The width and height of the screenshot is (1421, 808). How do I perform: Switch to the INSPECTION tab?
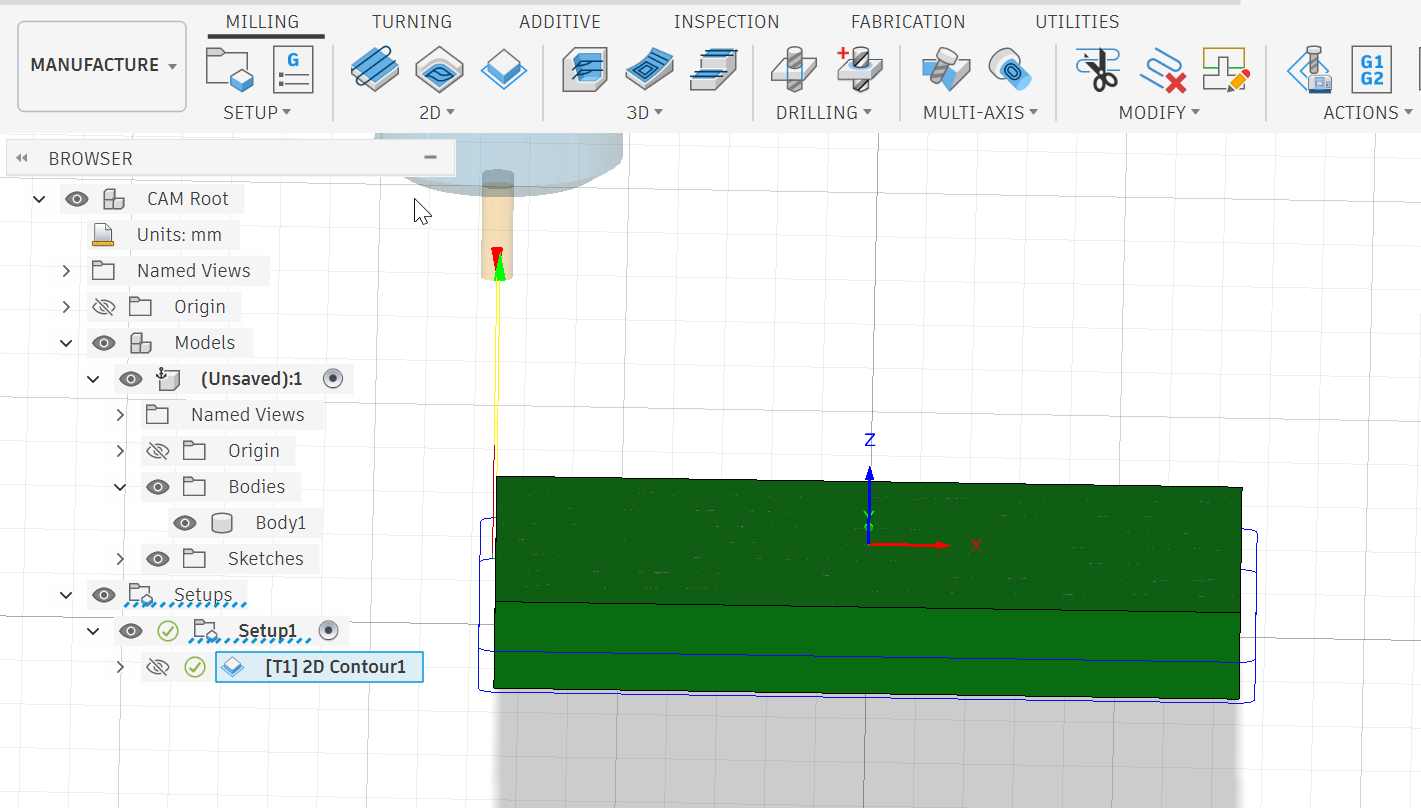coord(726,22)
